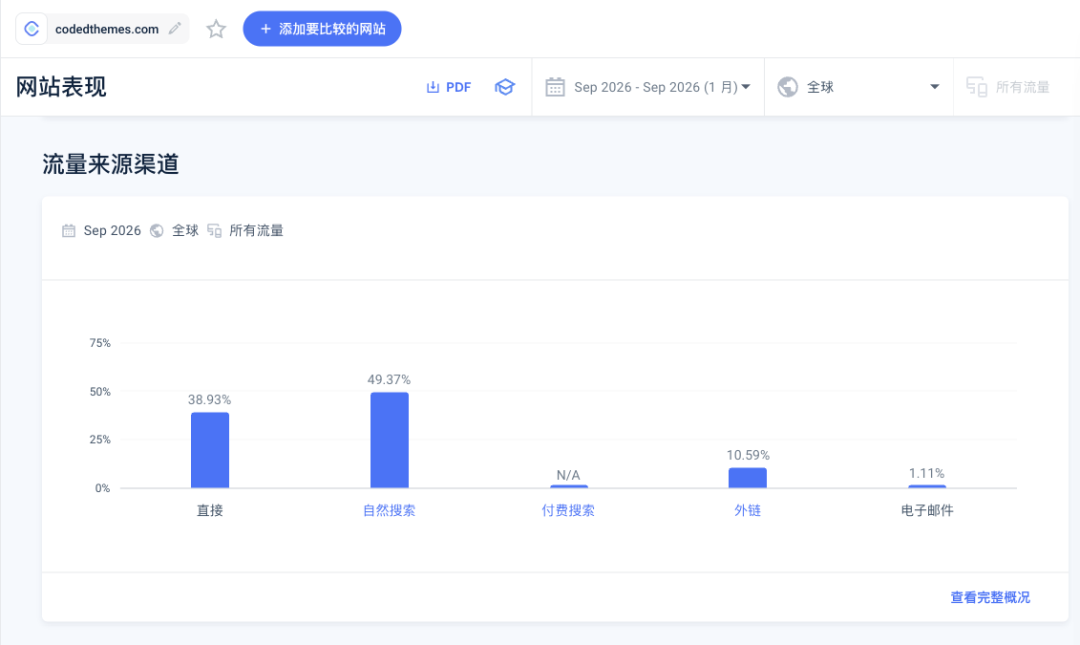Screen dimensions: 1080x645
Task: Click small devices icon in chart header
Action: pyautogui.click(x=214, y=231)
